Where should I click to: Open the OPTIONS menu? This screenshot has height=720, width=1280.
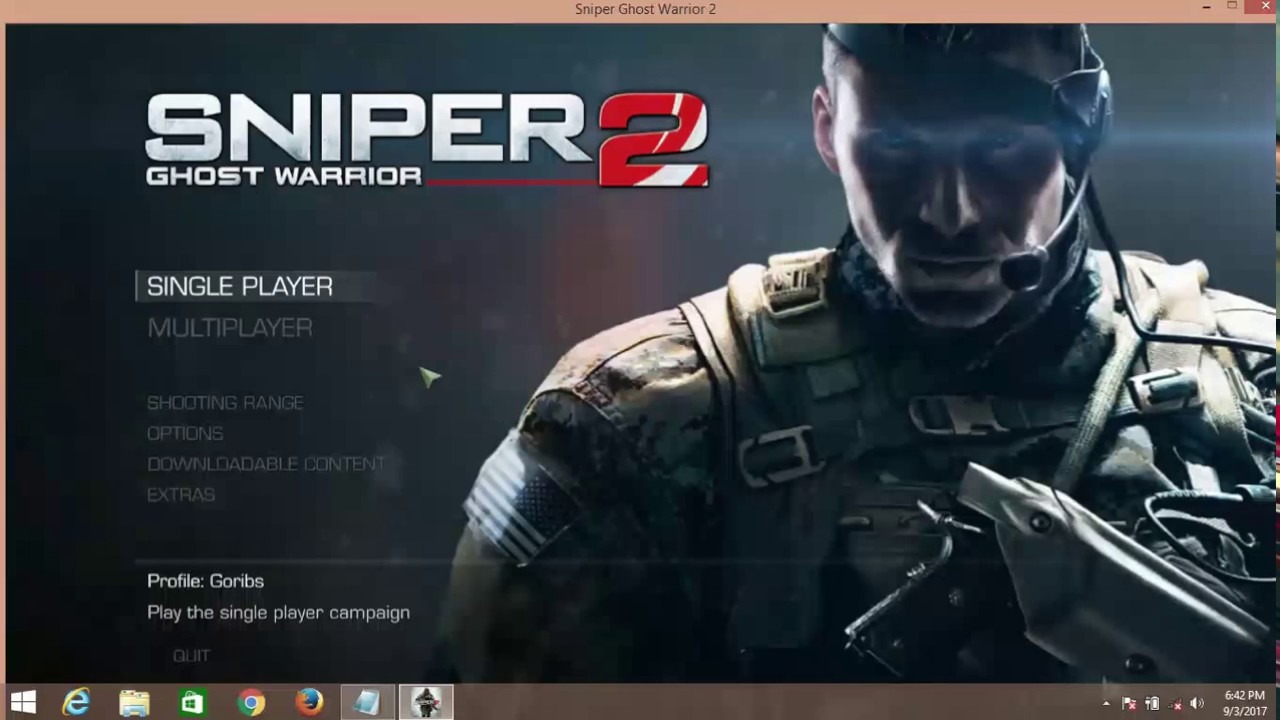pos(185,434)
